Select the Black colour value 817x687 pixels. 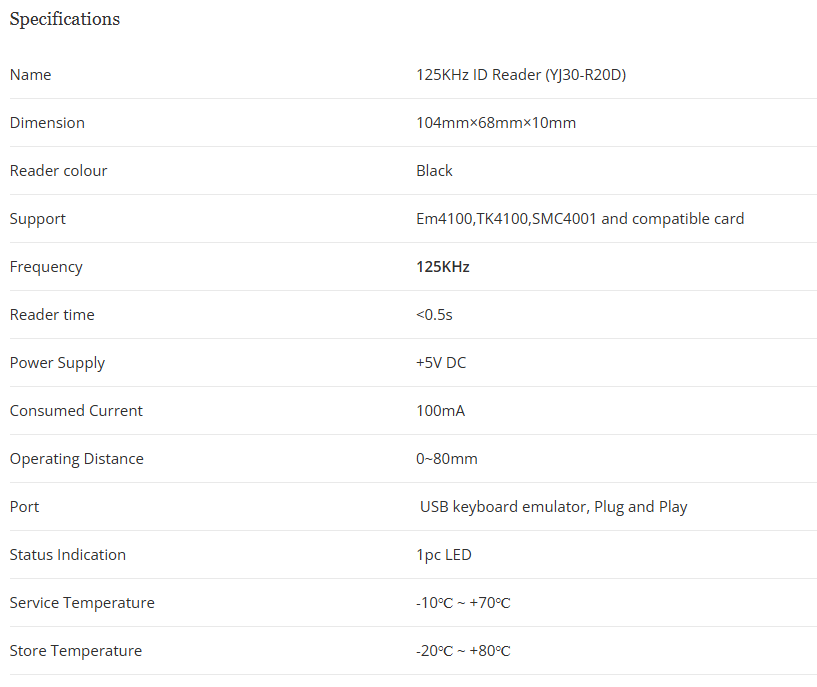[434, 171]
